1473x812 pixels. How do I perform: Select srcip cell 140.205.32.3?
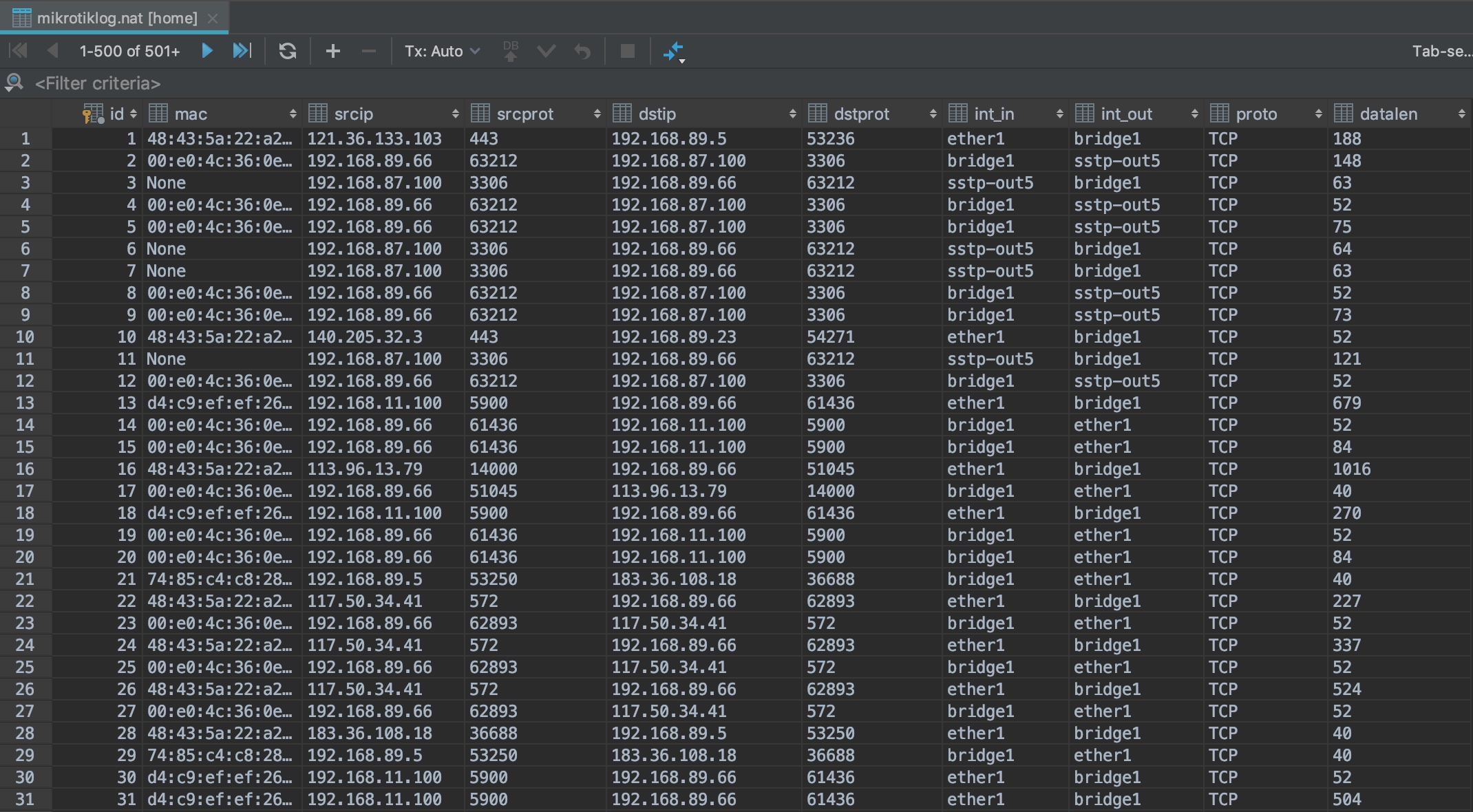pos(383,336)
